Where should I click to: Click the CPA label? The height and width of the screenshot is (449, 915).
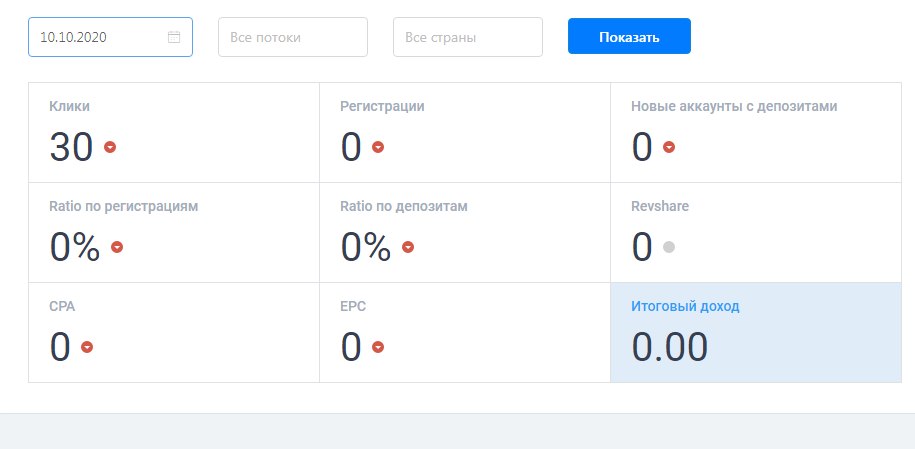click(x=62, y=307)
